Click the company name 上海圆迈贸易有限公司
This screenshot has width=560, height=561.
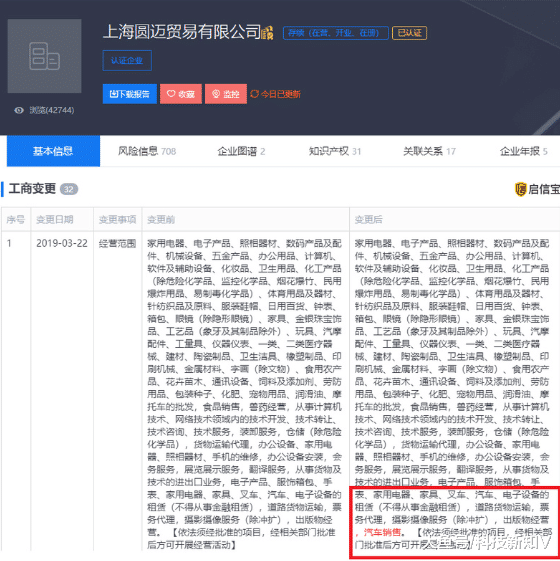click(x=182, y=32)
